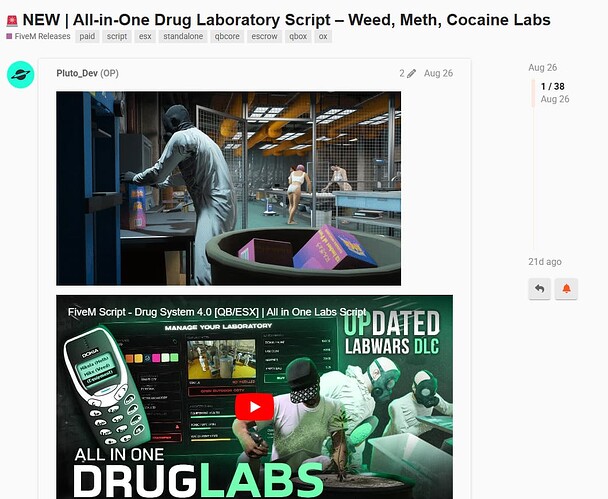The height and width of the screenshot is (499, 608).
Task: Click Pluto_Dev's planet avatar icon
Action: point(21,74)
